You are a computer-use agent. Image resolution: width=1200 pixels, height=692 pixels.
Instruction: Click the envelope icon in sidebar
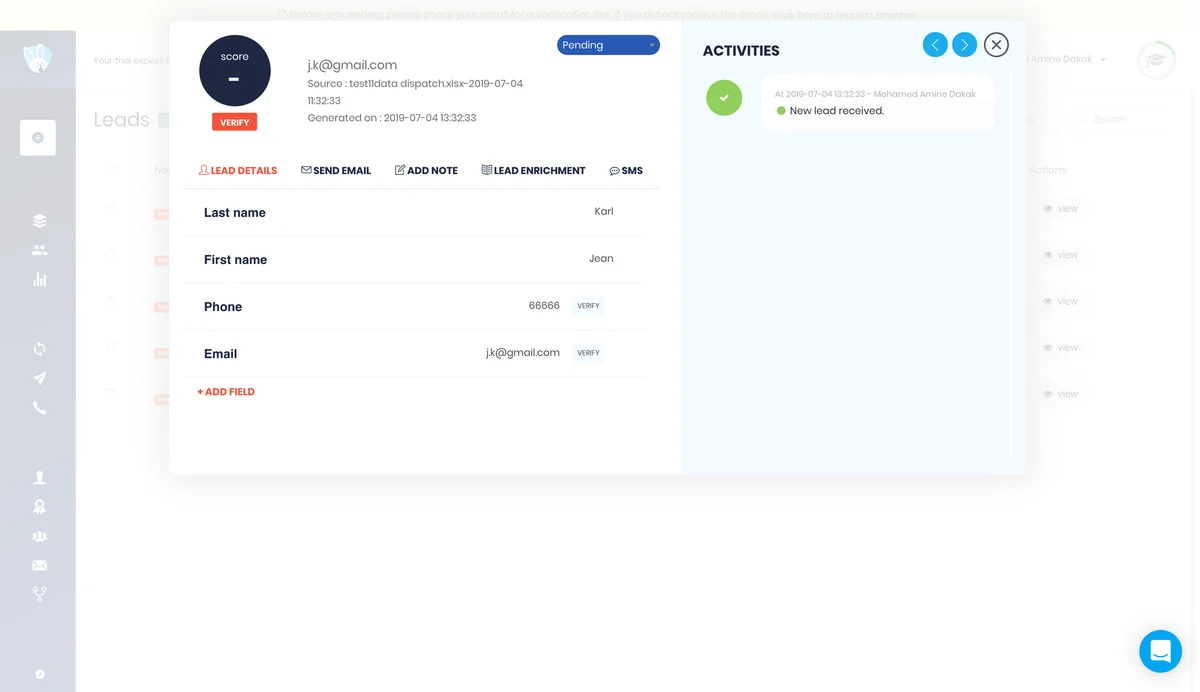click(x=39, y=566)
